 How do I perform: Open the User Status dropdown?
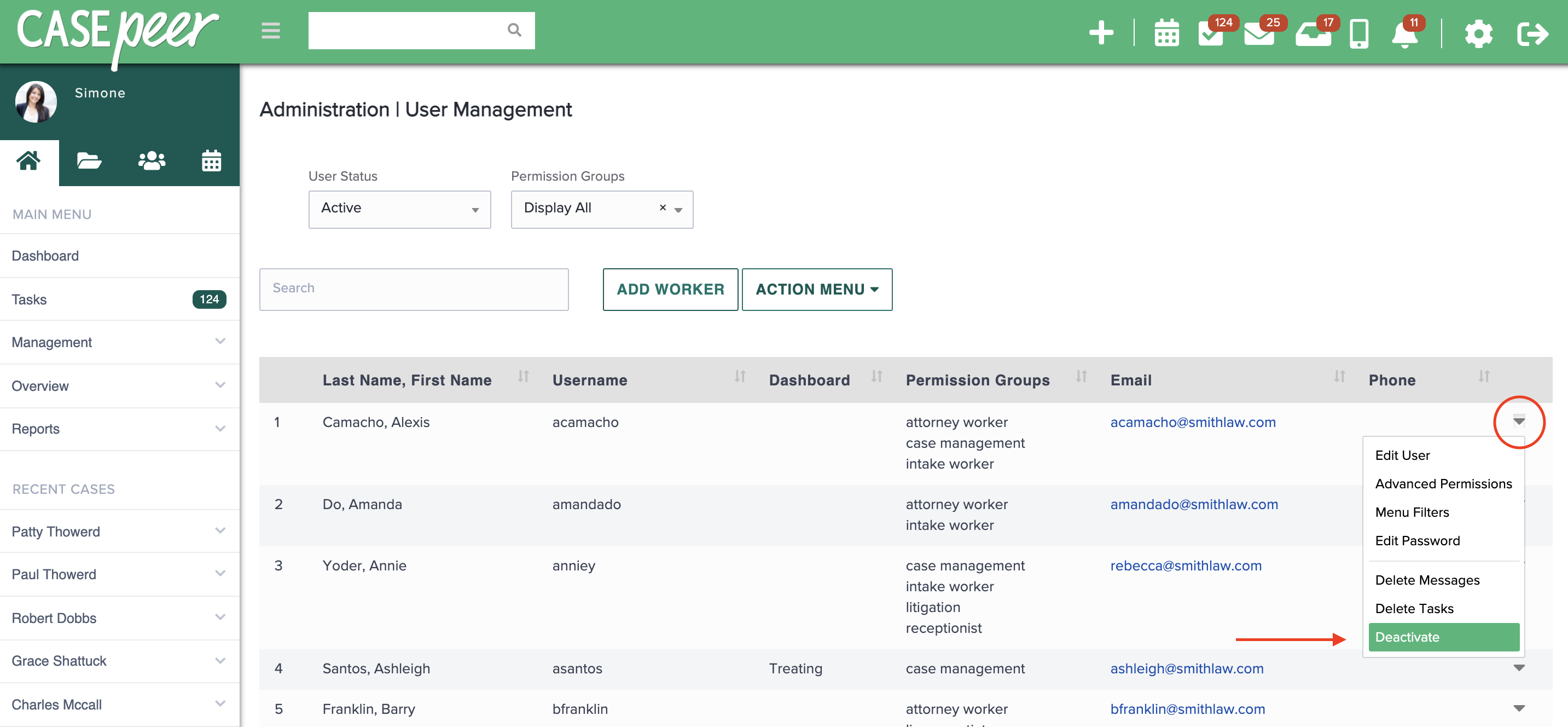[x=399, y=209]
